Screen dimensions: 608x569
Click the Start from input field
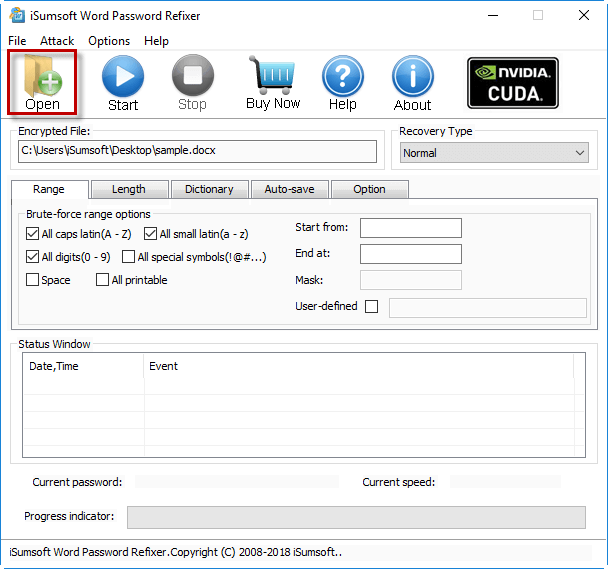point(411,228)
